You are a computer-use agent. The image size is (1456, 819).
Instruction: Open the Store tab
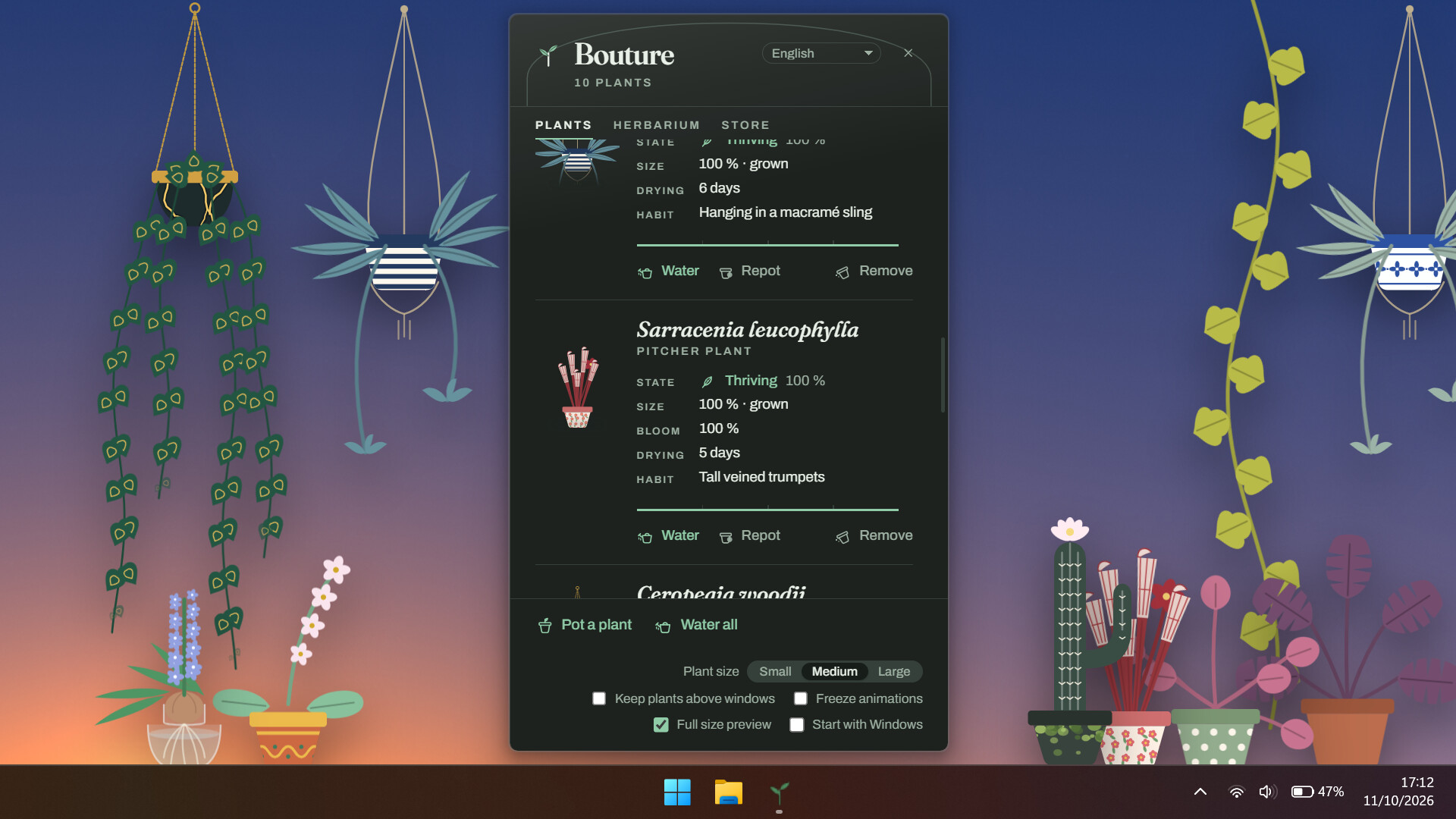tap(745, 125)
